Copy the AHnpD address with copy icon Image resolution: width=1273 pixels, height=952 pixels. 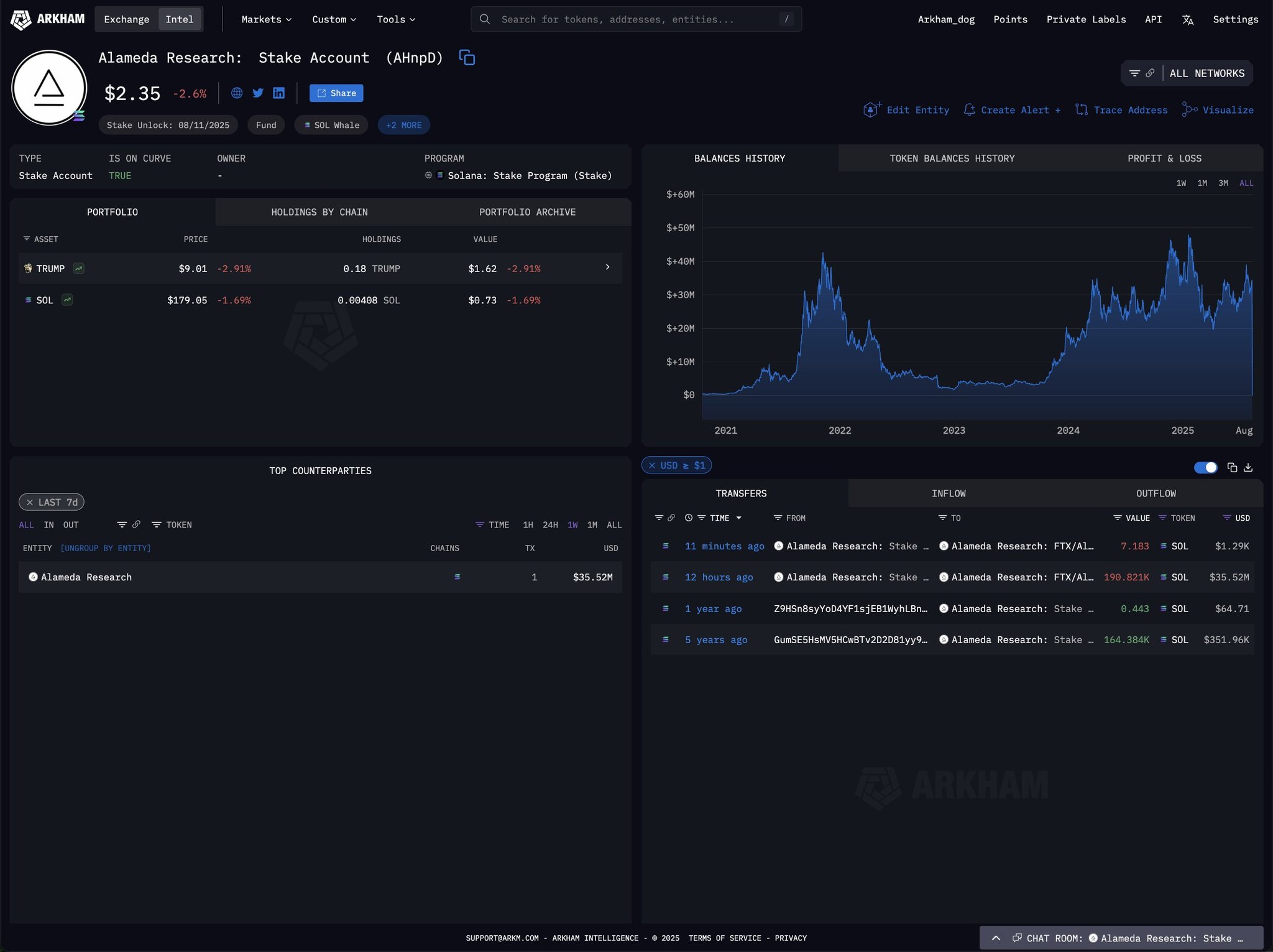pyautogui.click(x=467, y=58)
